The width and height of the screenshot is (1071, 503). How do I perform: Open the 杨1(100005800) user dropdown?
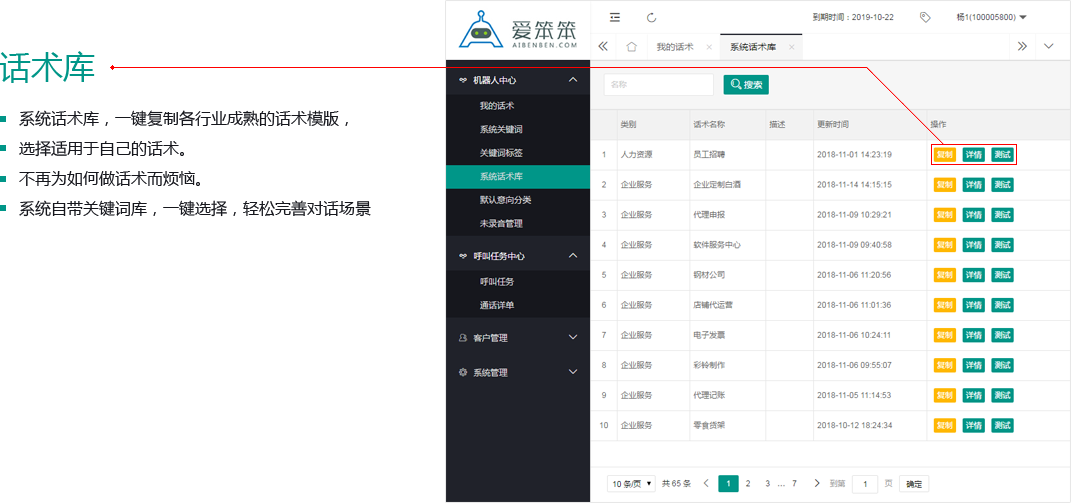coord(991,17)
